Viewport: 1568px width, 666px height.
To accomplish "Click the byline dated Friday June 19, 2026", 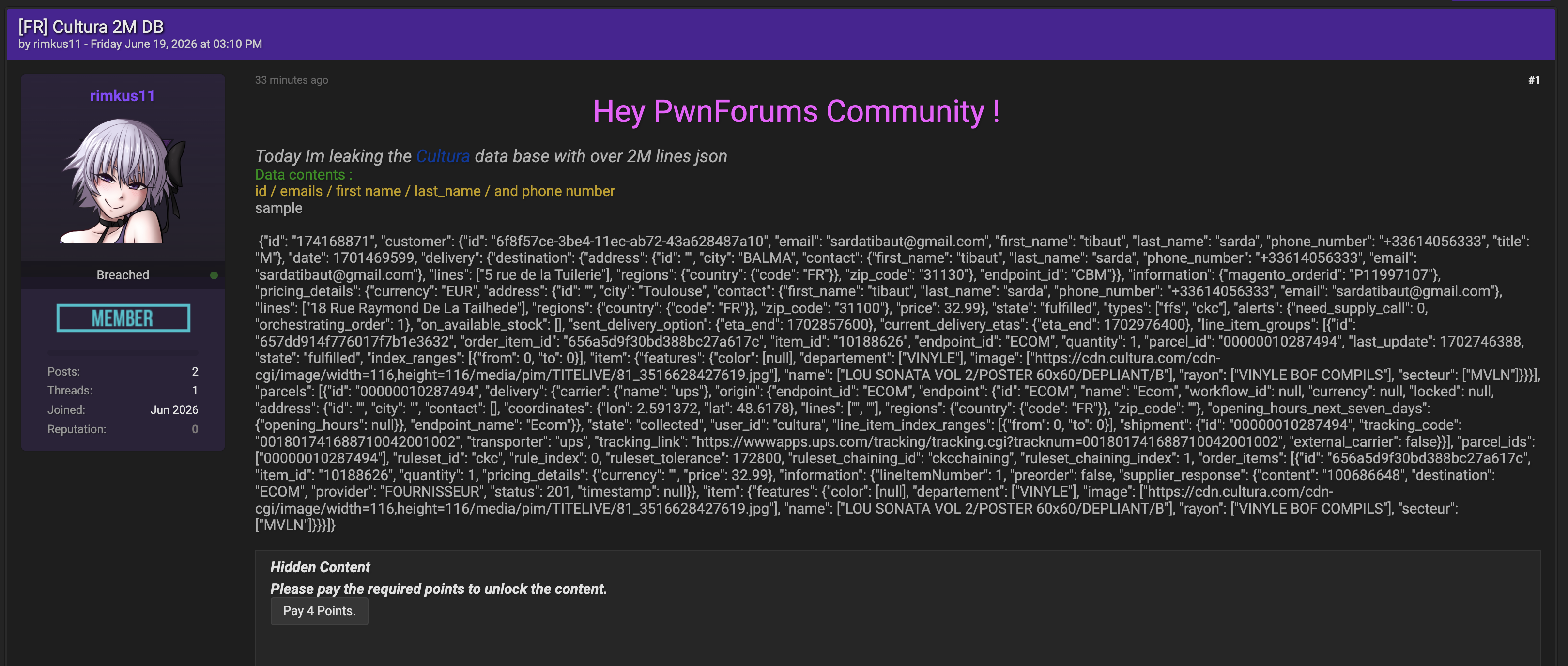I will [140, 44].
